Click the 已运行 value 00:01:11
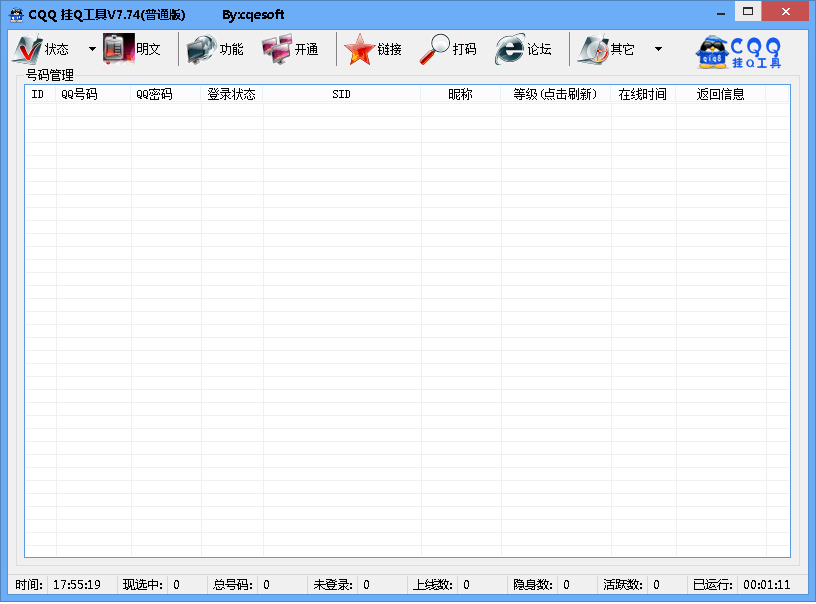Screen dimensions: 816x604 (x=767, y=585)
